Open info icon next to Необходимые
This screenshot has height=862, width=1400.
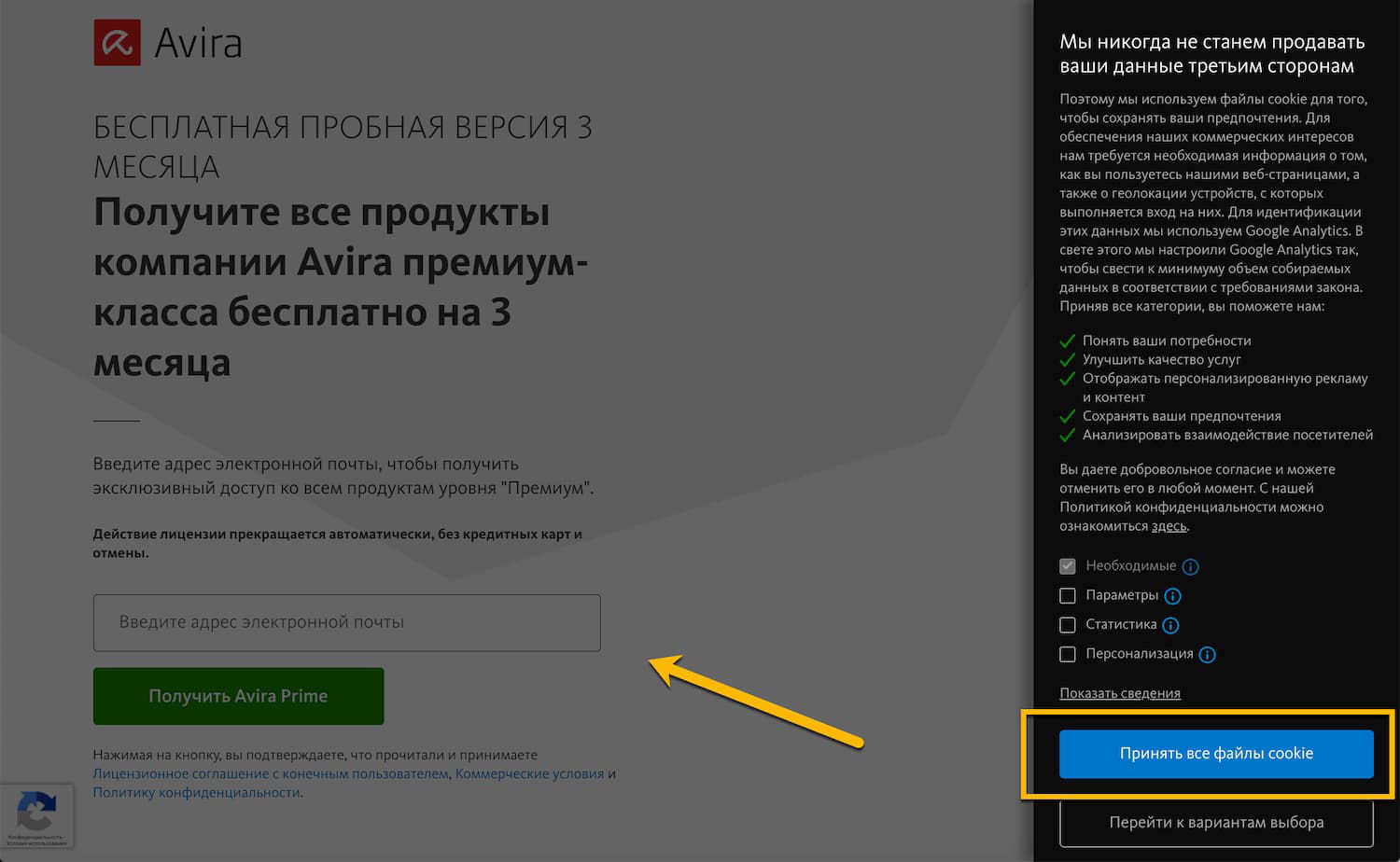(x=1190, y=566)
